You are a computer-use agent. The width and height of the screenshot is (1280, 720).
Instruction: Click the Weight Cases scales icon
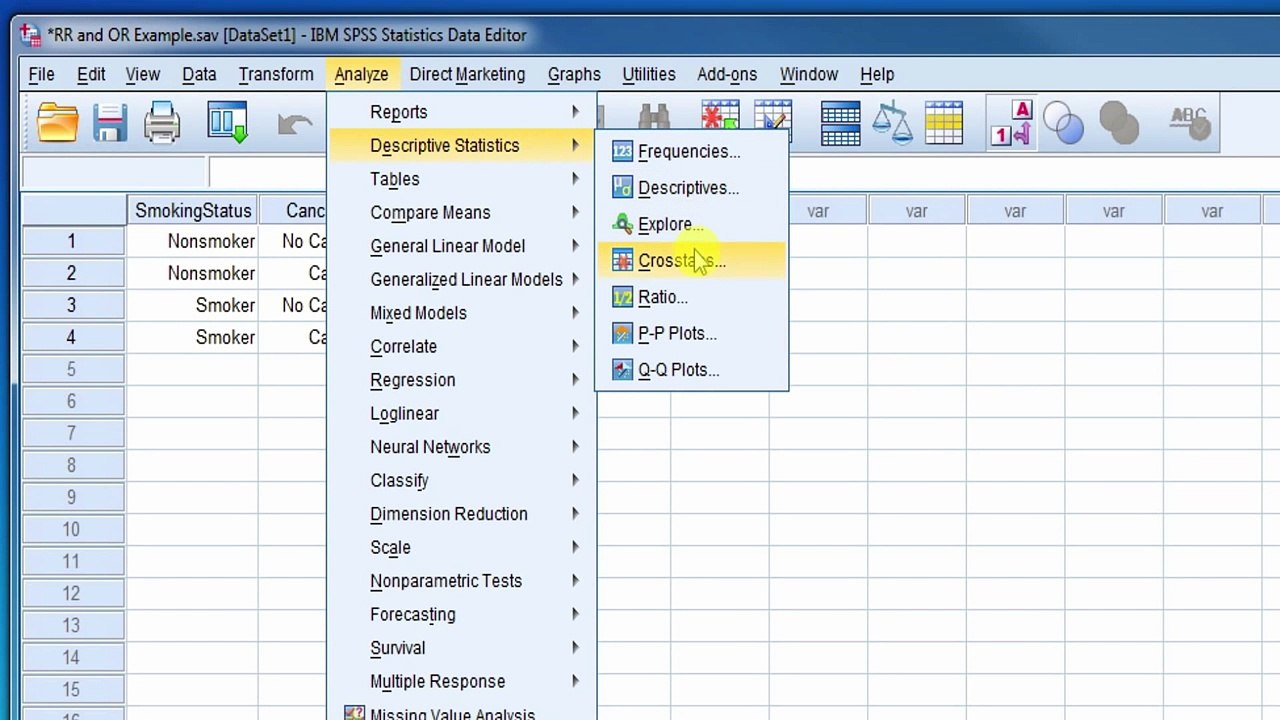pyautogui.click(x=892, y=123)
